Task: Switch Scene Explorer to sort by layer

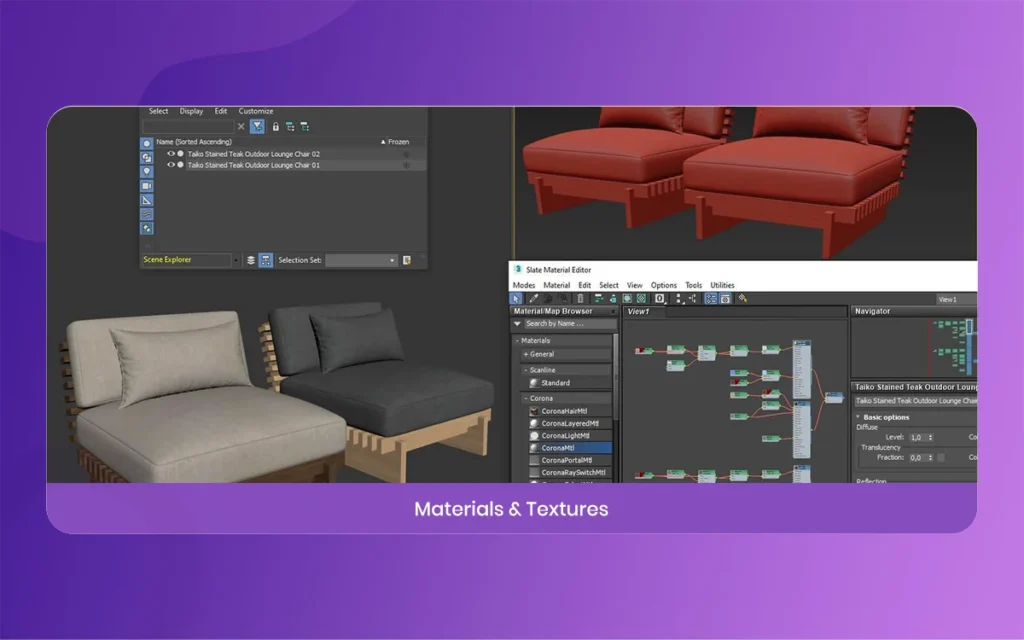Action: tap(251, 260)
